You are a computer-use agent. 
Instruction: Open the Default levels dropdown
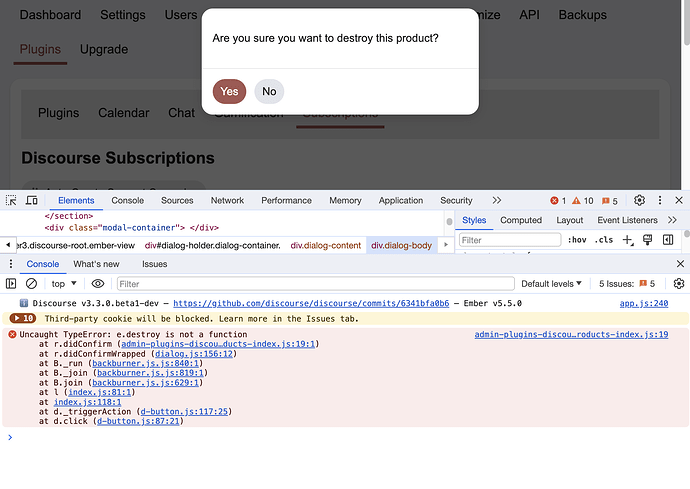tap(551, 284)
